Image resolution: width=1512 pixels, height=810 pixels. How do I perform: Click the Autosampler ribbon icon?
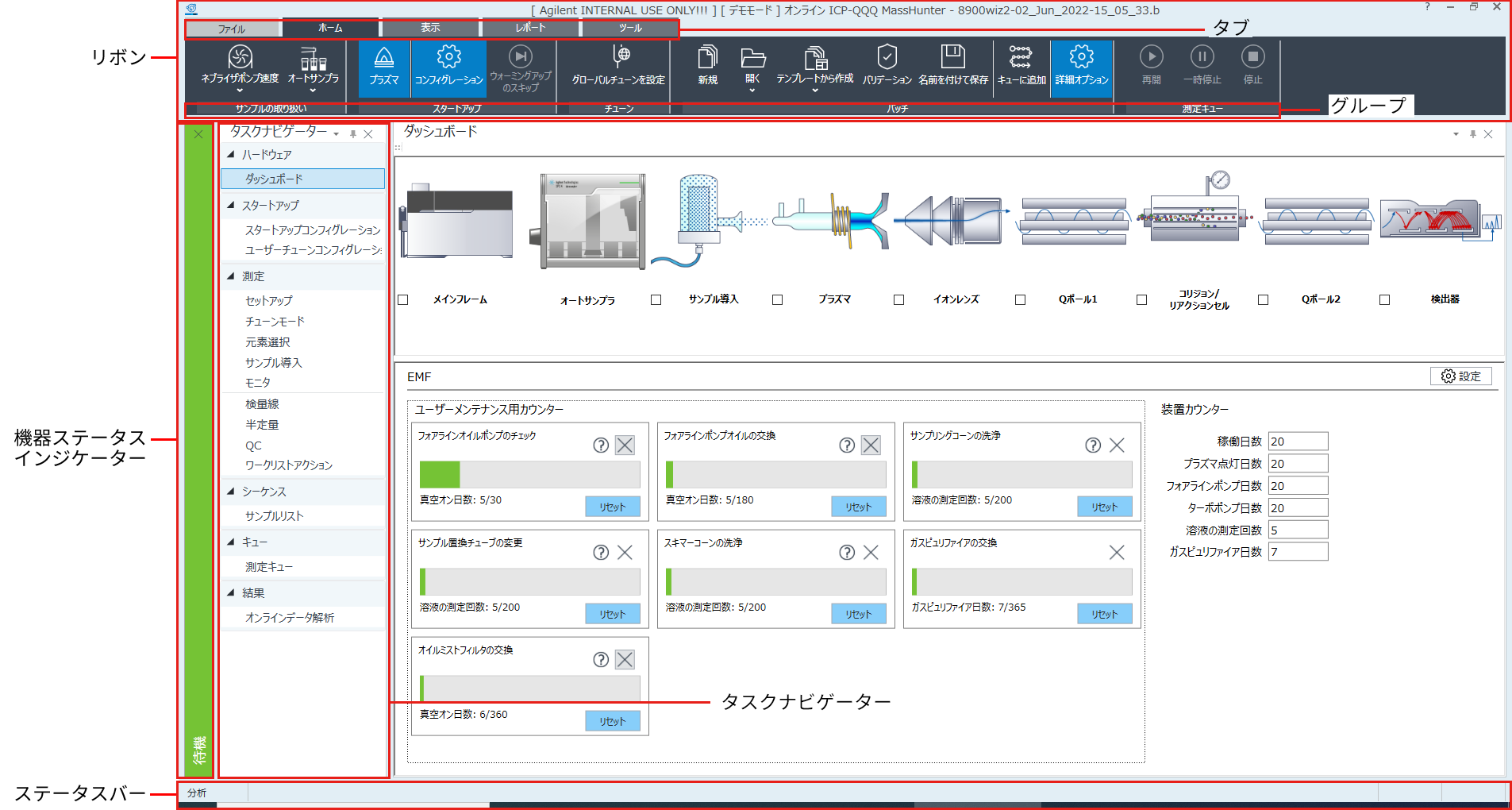pos(313,58)
